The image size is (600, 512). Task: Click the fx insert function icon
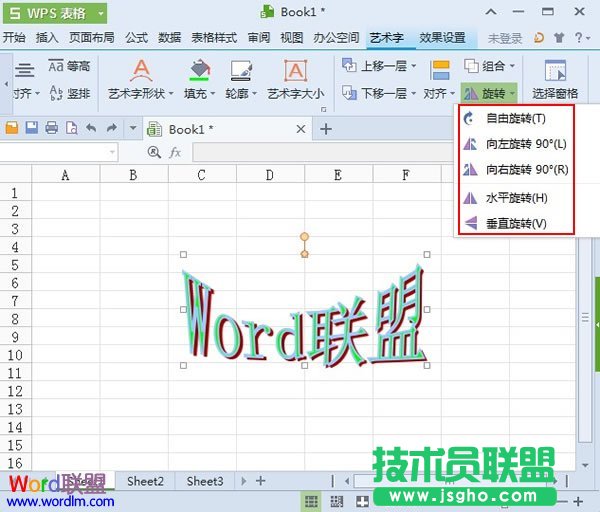click(174, 152)
